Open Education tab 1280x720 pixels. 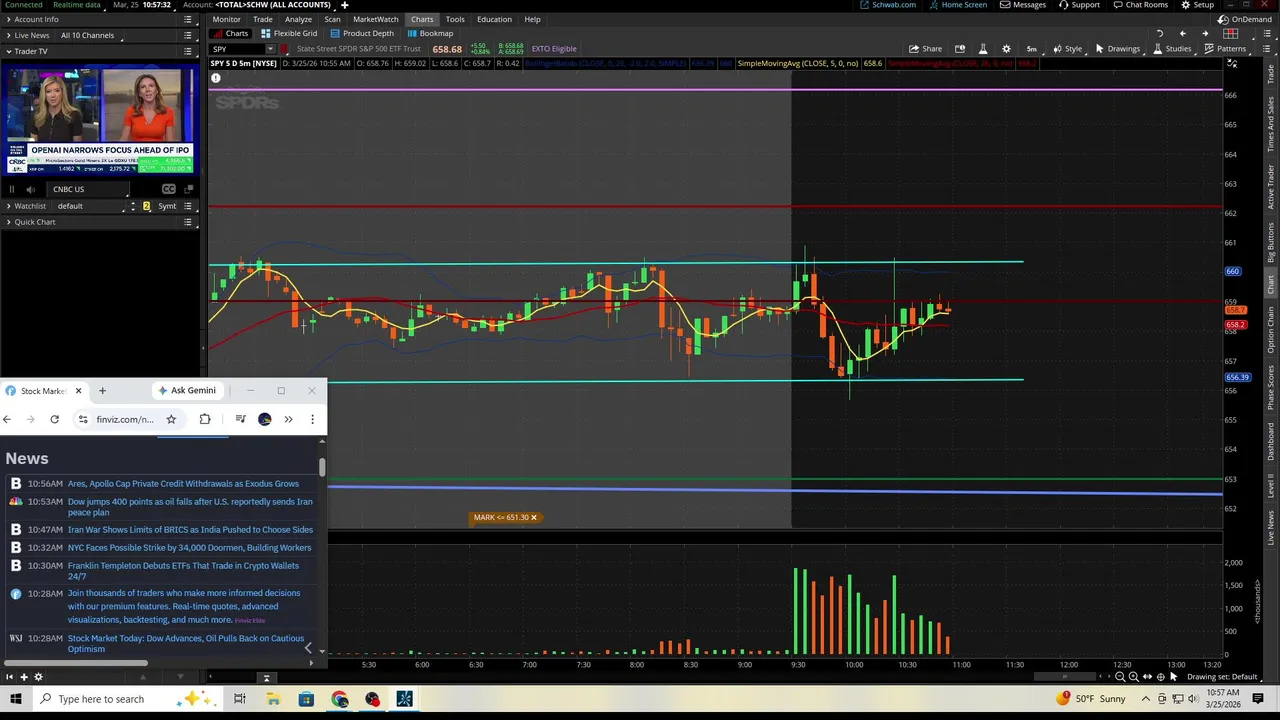coord(494,19)
